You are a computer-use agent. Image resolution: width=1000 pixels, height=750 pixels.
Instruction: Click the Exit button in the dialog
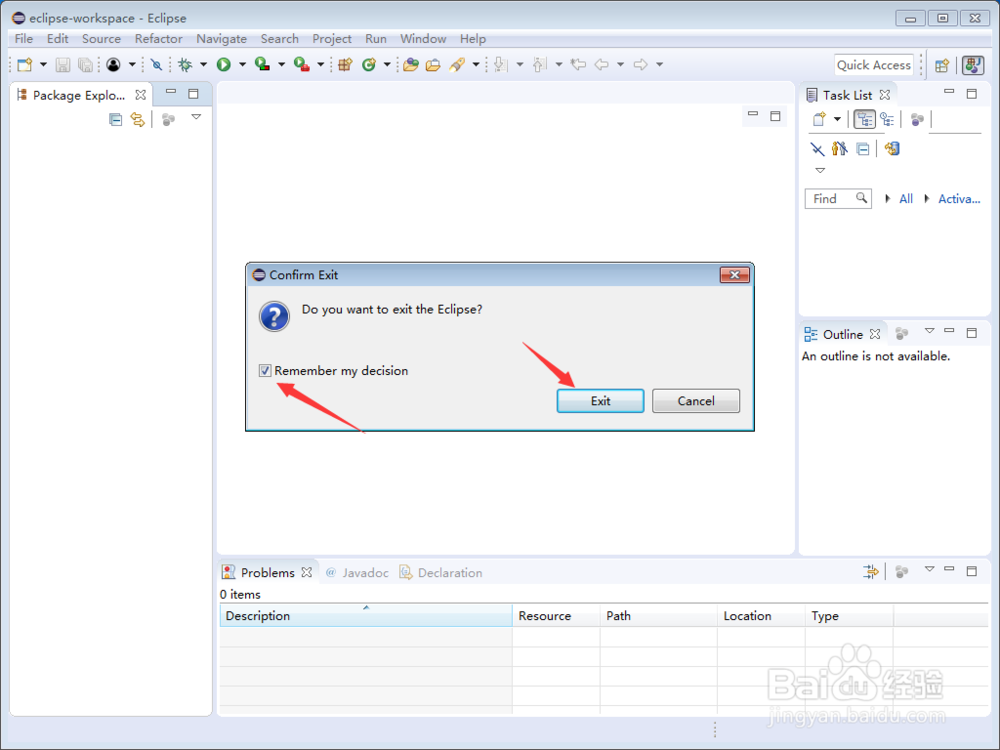click(x=600, y=401)
